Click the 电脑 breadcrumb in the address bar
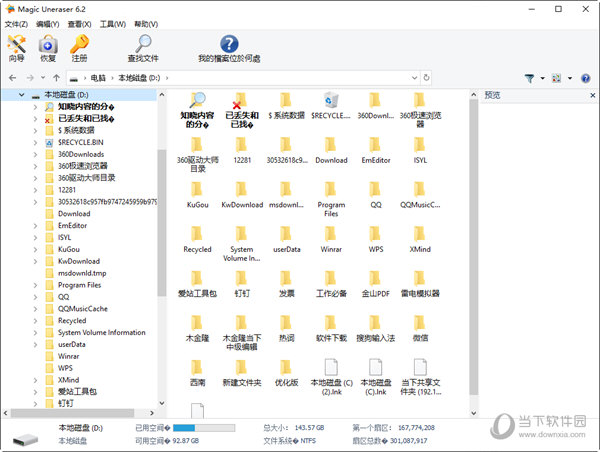The image size is (600, 452). [x=98, y=78]
